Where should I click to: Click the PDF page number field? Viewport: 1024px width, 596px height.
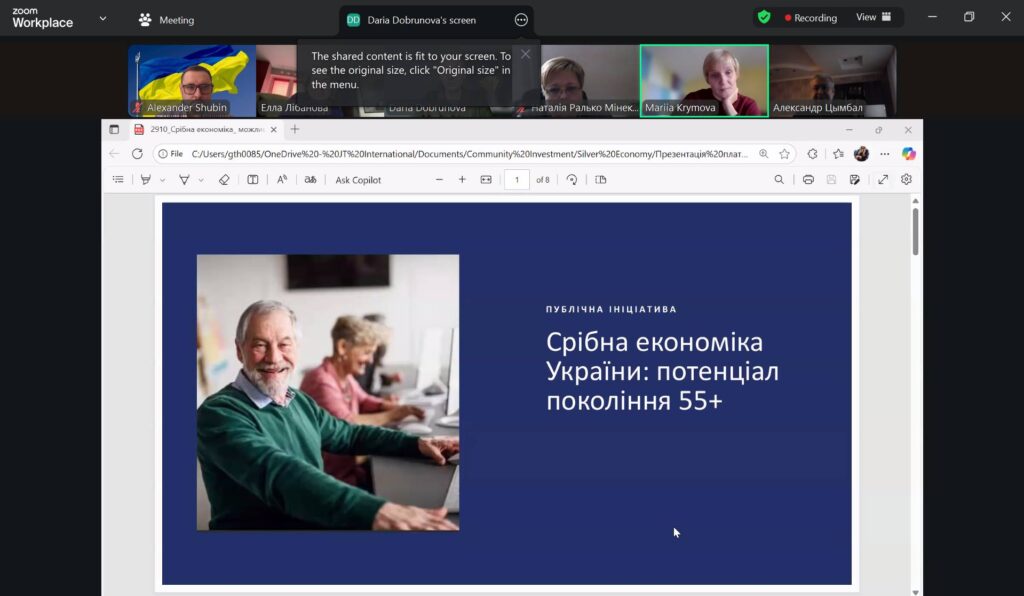point(517,180)
